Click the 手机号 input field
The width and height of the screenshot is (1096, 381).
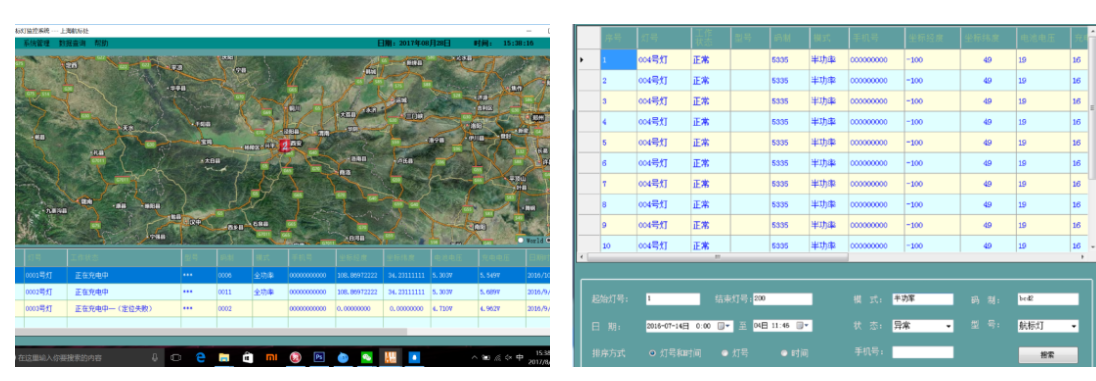(x=923, y=352)
